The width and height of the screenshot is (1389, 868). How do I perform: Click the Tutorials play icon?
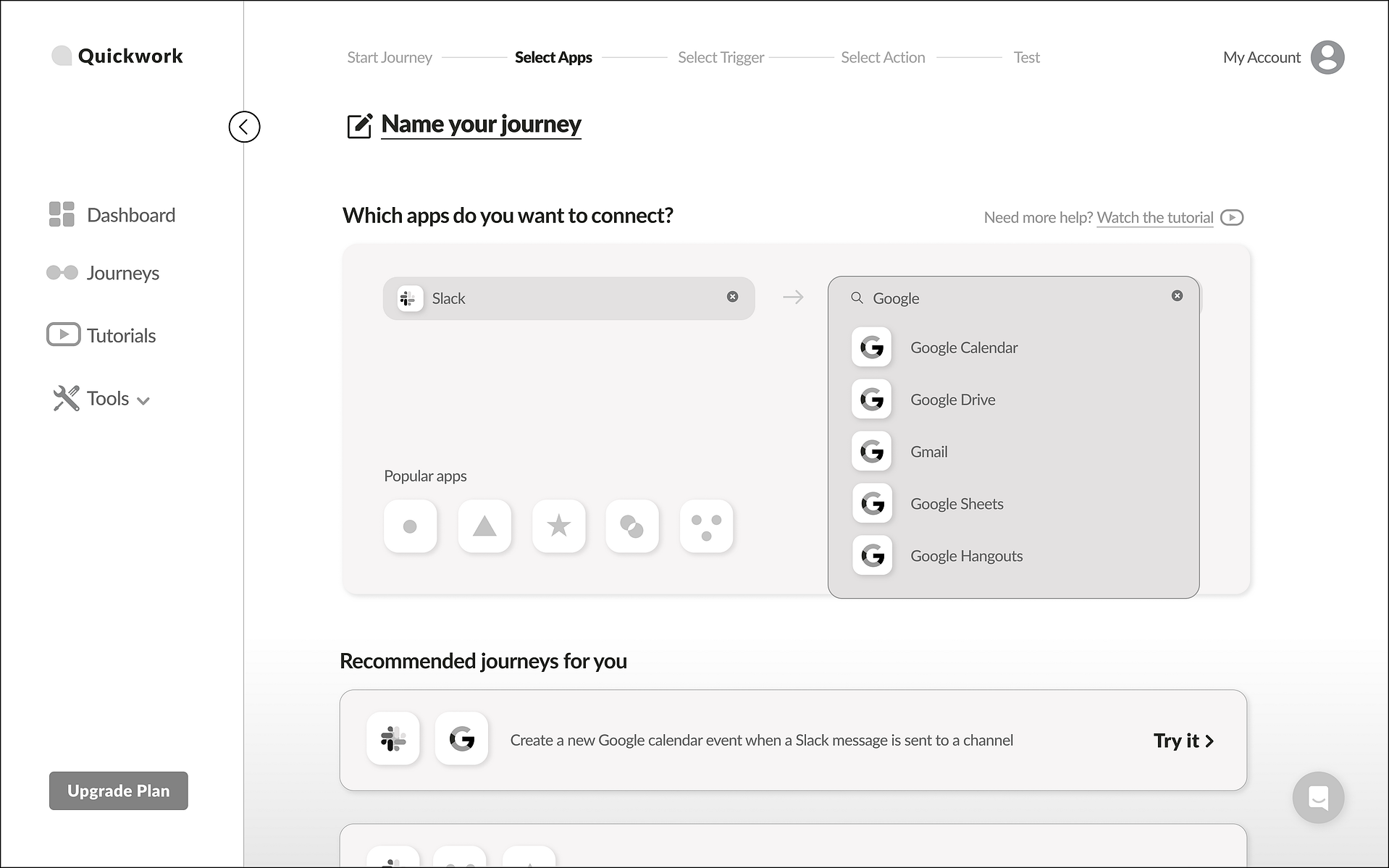64,334
